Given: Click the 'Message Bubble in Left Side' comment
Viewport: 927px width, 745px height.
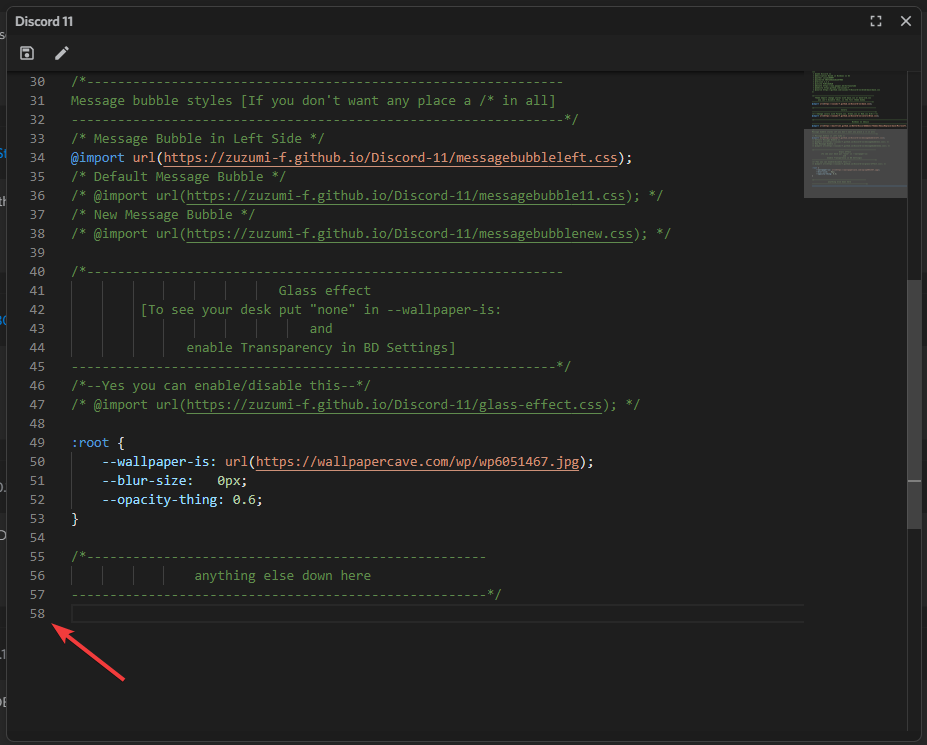Looking at the screenshot, I should pos(197,139).
